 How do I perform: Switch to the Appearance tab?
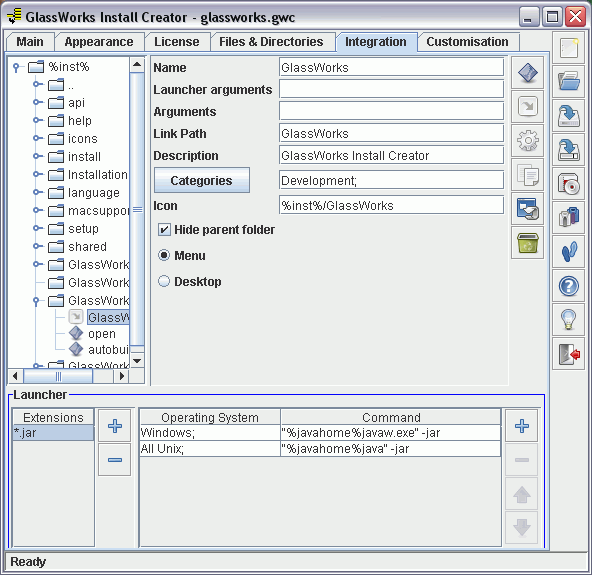pos(99,42)
